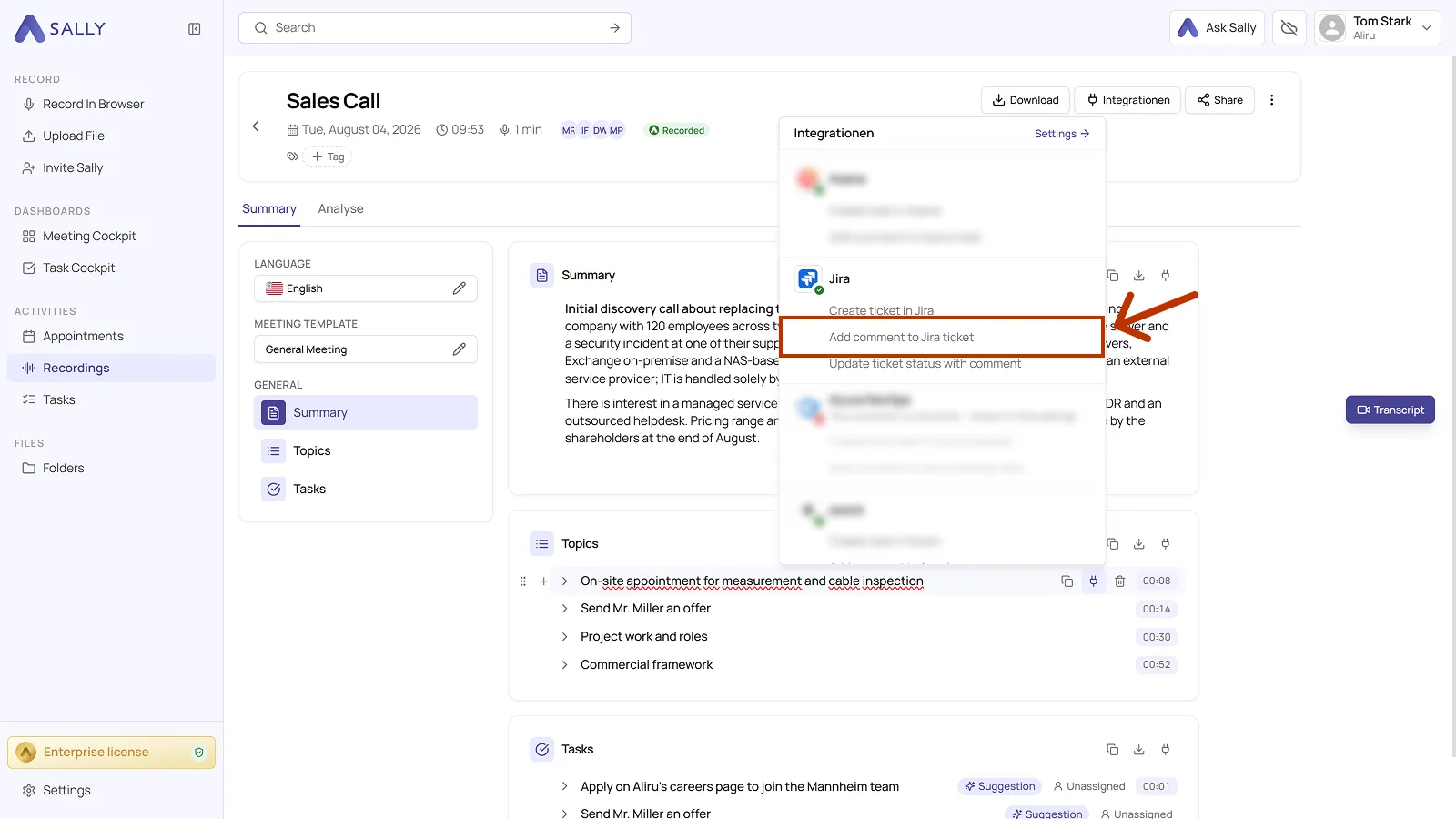
Task: Open Recordings in sidebar
Action: tap(111, 368)
